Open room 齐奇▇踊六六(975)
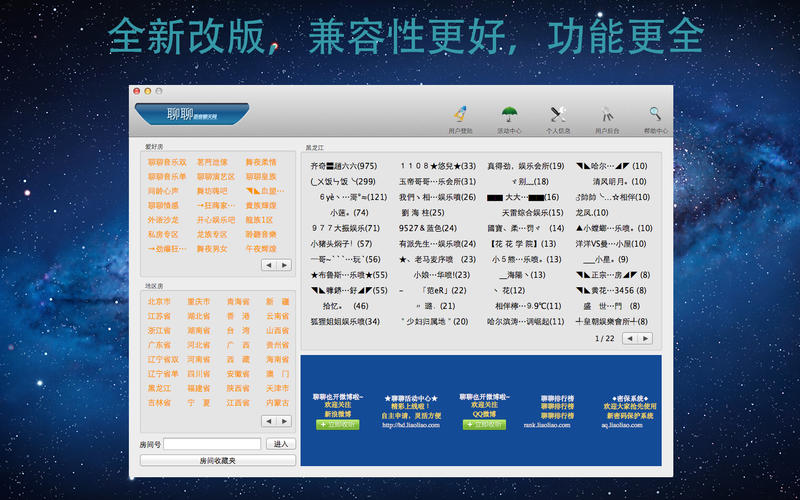 point(343,166)
